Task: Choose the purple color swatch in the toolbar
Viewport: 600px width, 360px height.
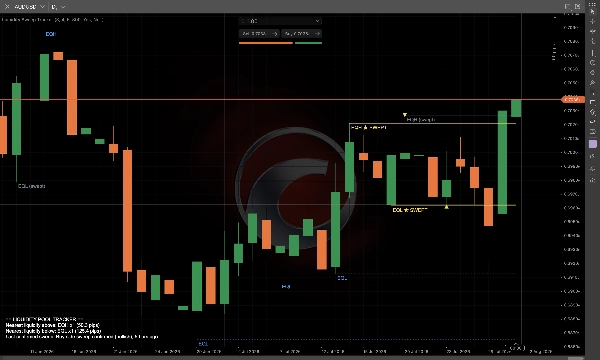Action: (593, 144)
